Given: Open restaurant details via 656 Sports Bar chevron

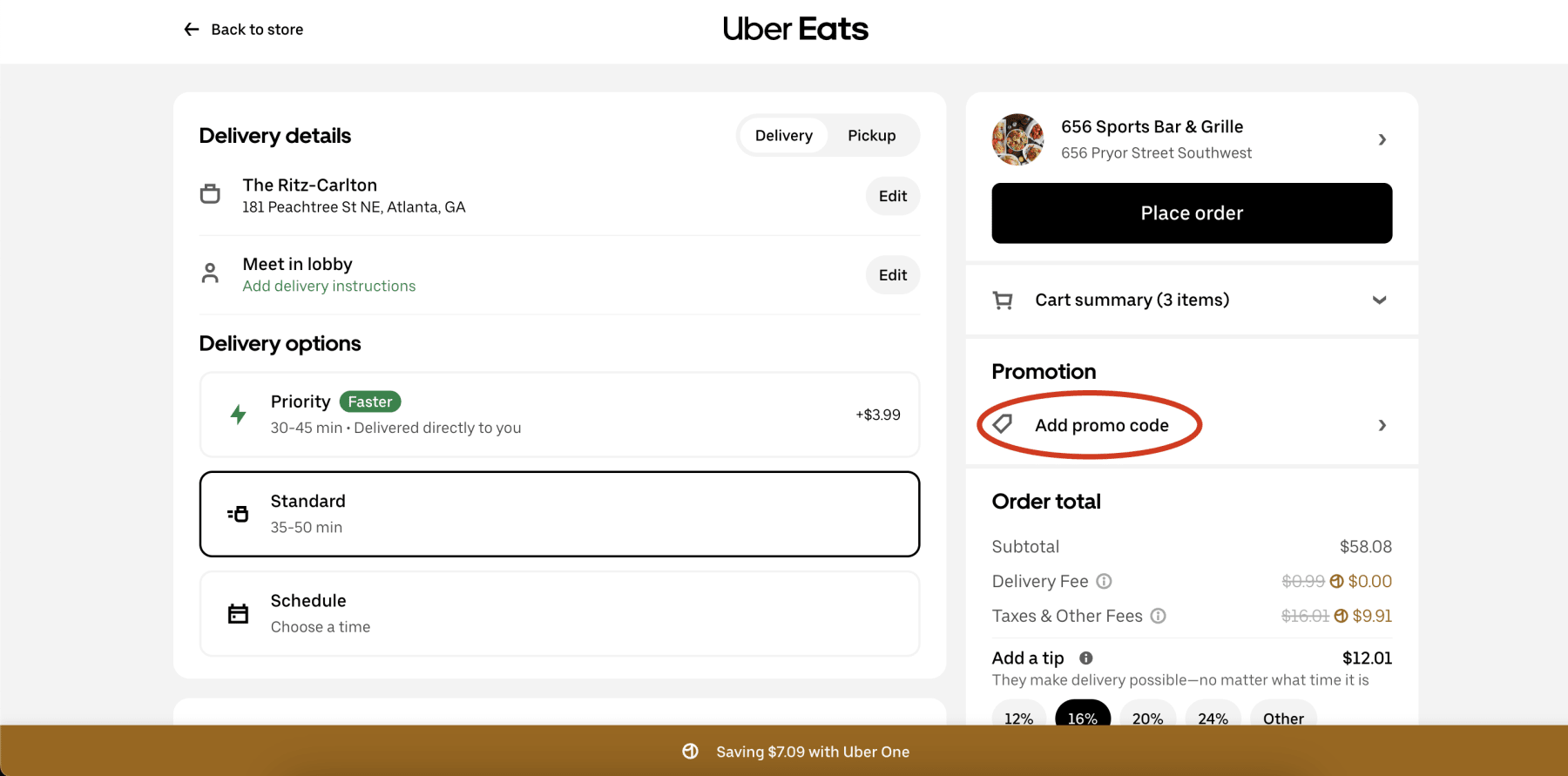Looking at the screenshot, I should pyautogui.click(x=1382, y=138).
